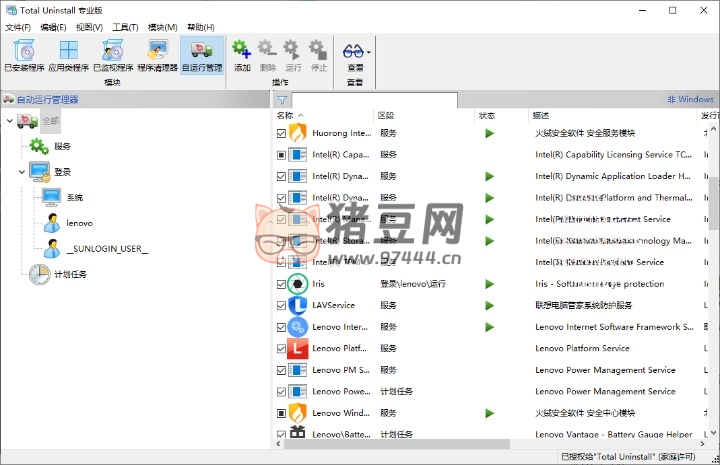Select the 自运行管理 module icon
720x465 pixels.
click(x=202, y=55)
